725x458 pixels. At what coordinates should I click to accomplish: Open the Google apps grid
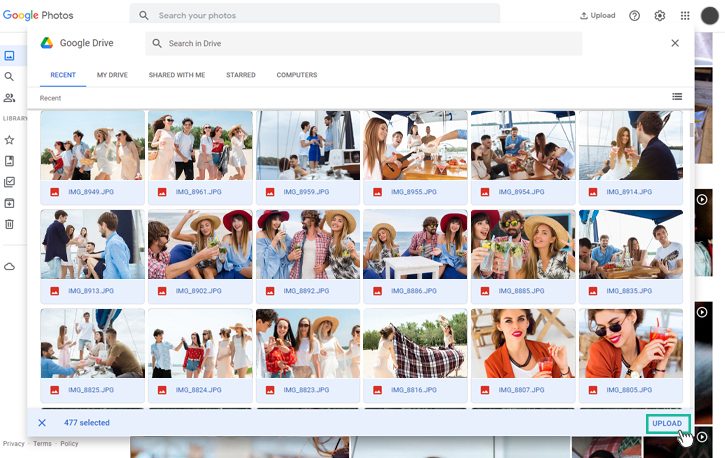(685, 16)
